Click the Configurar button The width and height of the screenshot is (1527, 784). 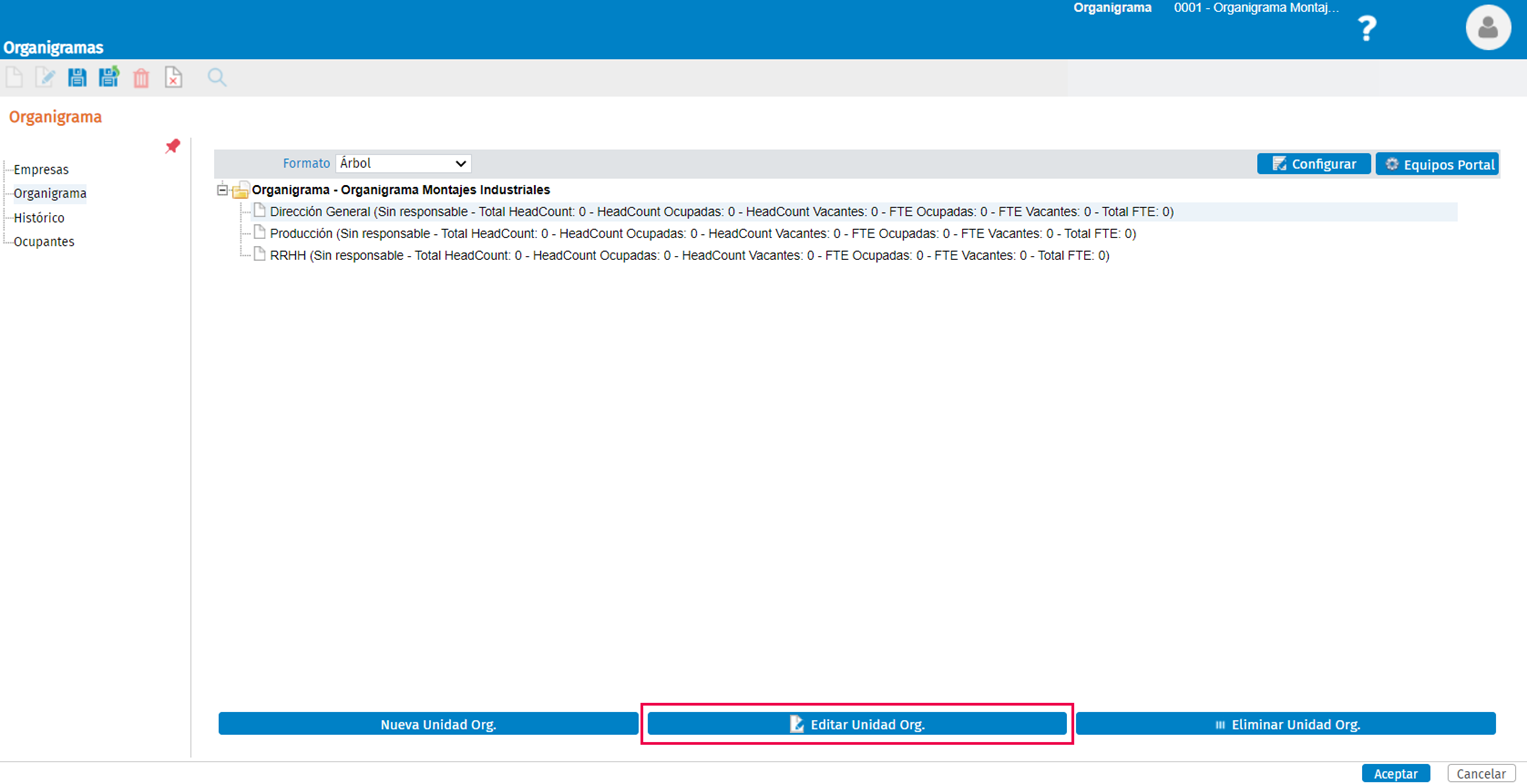click(1314, 164)
